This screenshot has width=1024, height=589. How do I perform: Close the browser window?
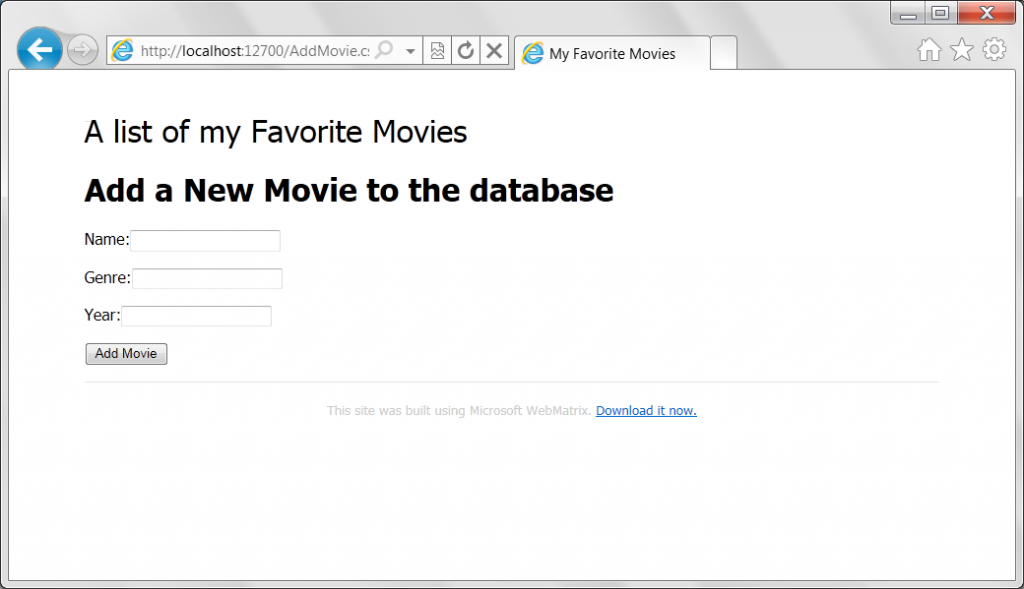click(986, 13)
